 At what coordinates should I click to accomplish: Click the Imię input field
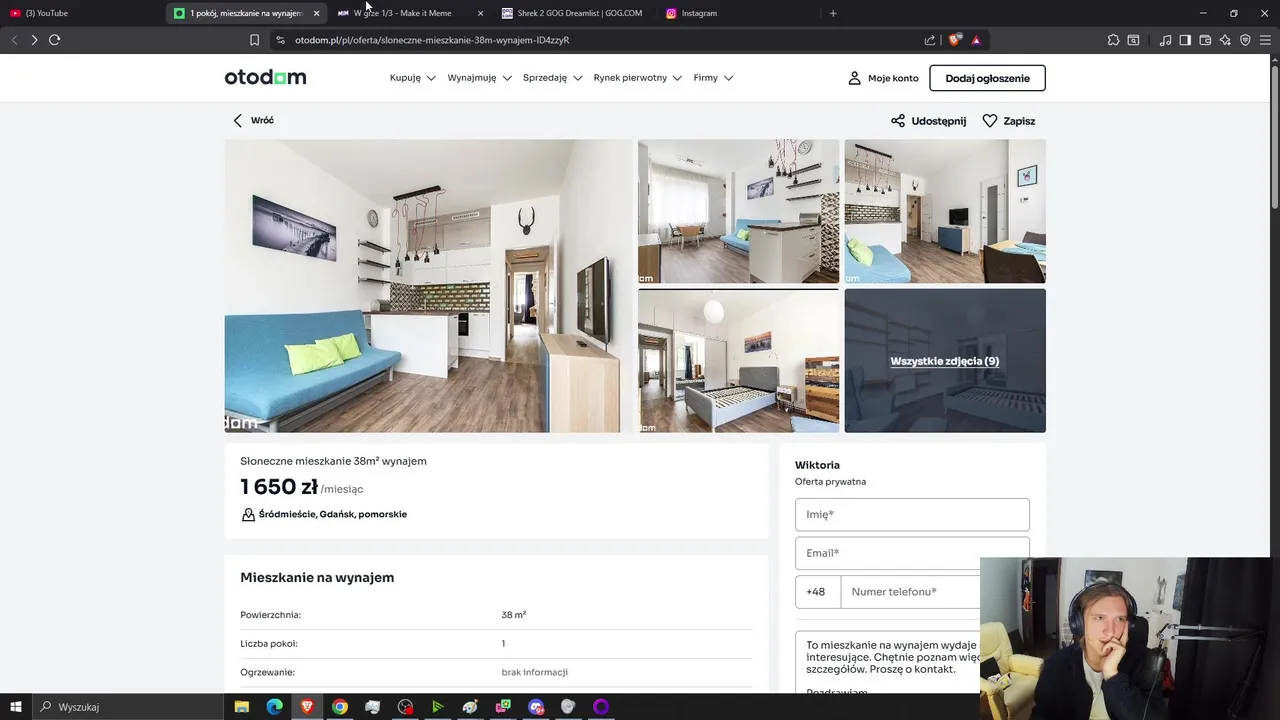tap(912, 514)
